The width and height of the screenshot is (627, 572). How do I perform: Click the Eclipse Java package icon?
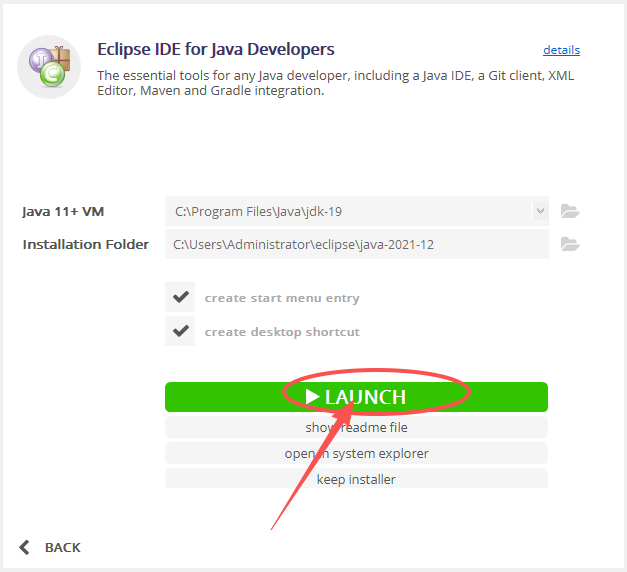click(49, 67)
